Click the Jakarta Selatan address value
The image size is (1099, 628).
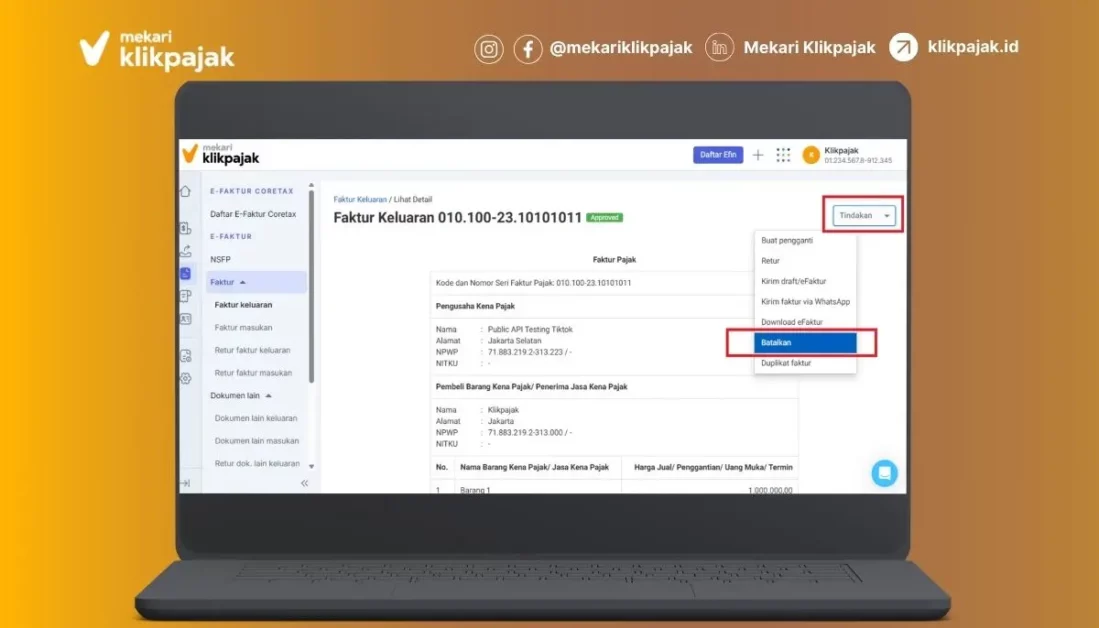click(x=514, y=341)
